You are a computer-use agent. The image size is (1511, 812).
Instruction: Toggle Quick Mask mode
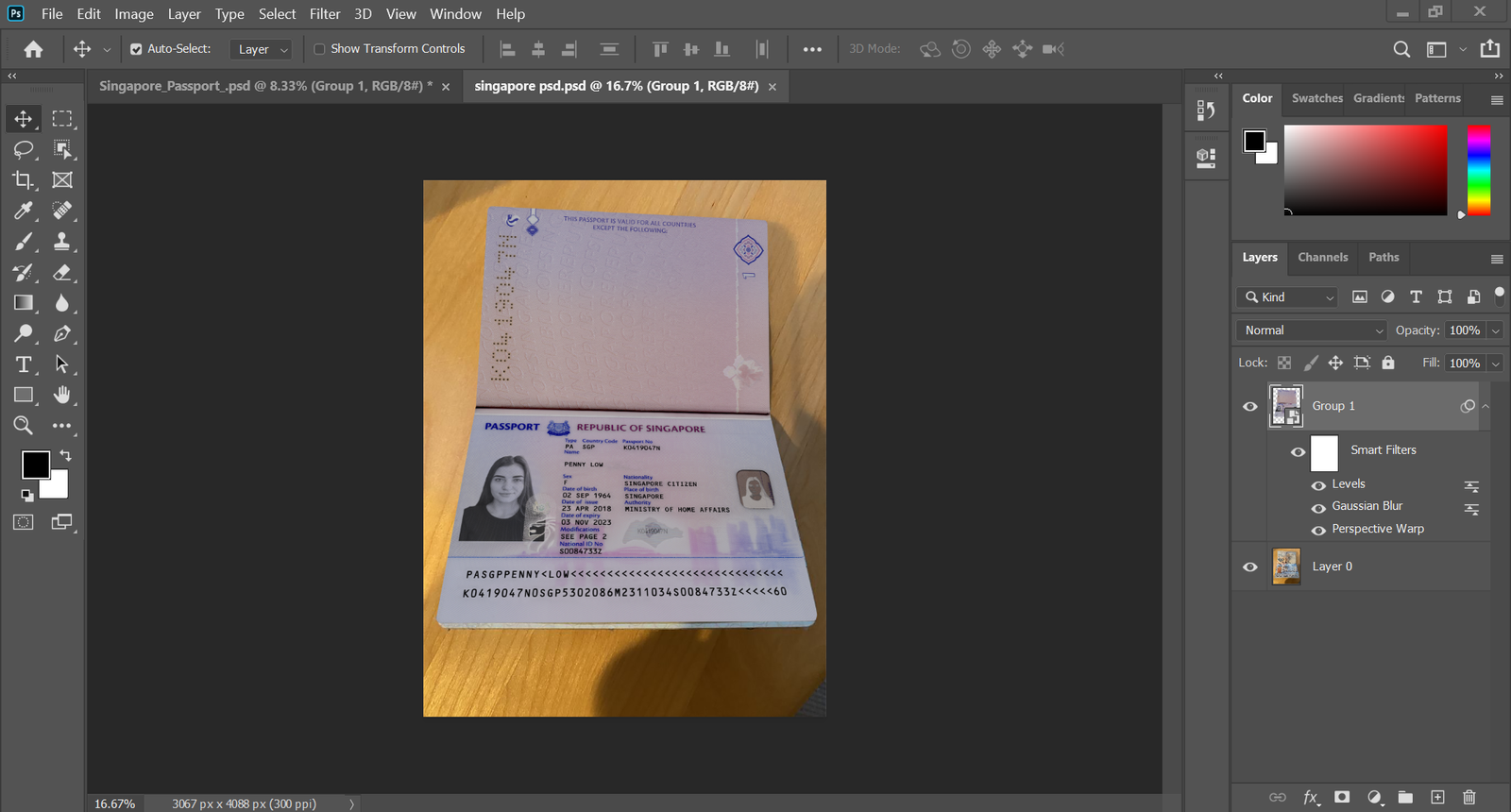(24, 522)
